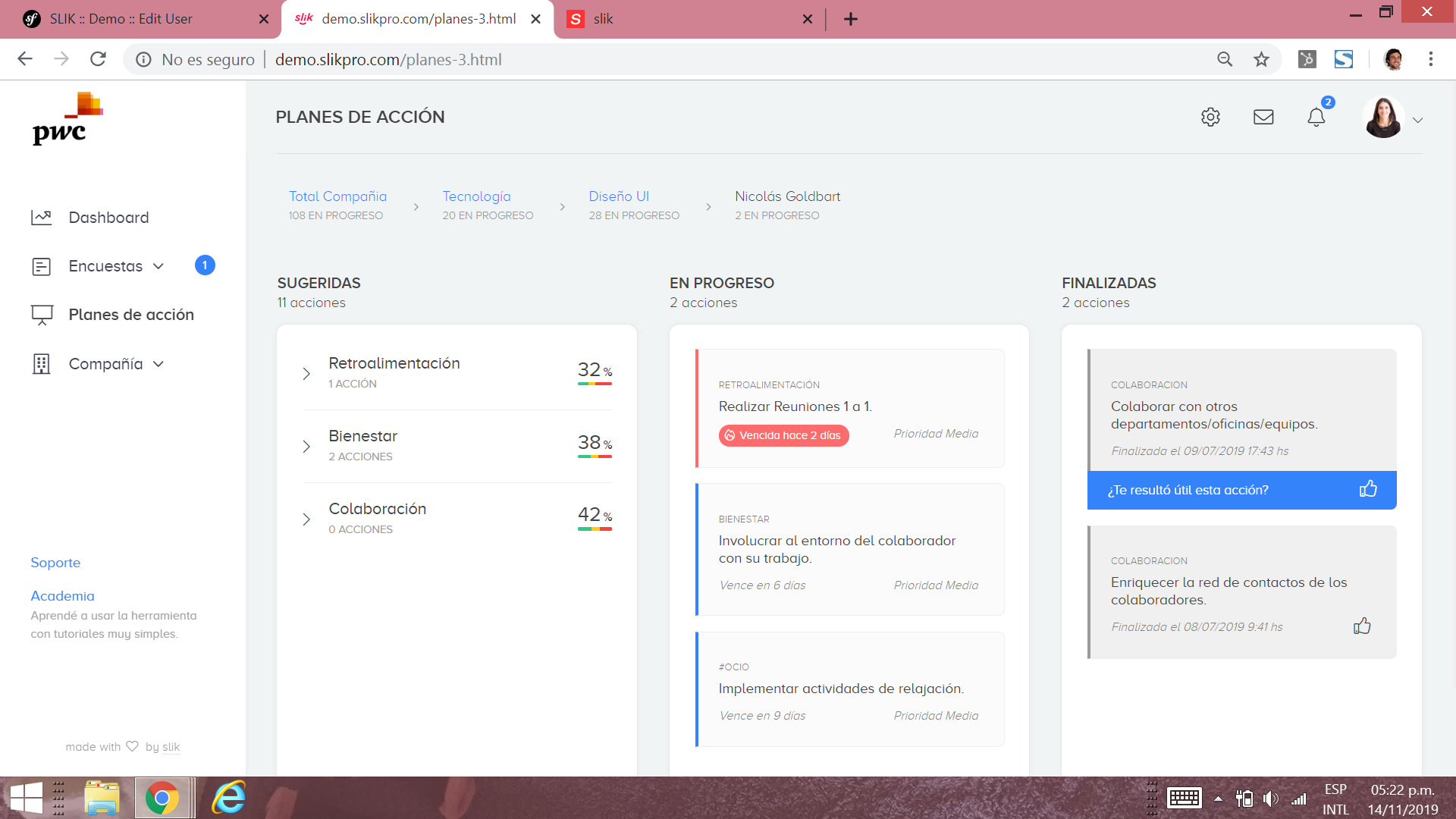
Task: Open the Soporte link
Action: (55, 563)
